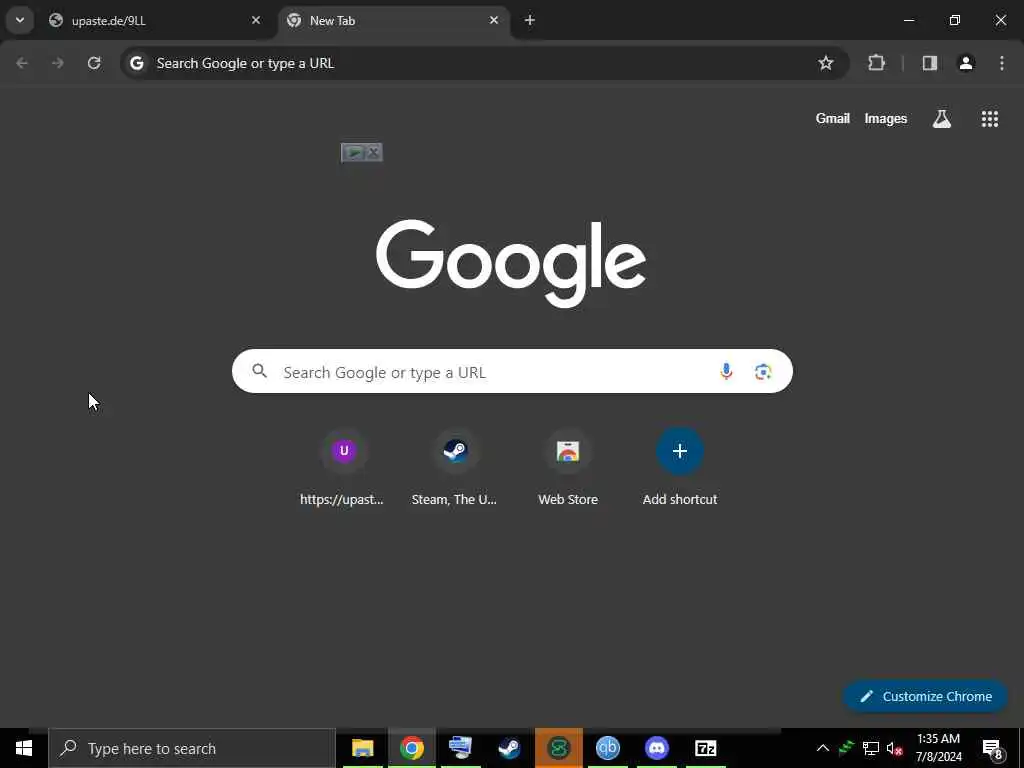Image resolution: width=1024 pixels, height=768 pixels.
Task: Click the browser back arrow
Action: (22, 63)
